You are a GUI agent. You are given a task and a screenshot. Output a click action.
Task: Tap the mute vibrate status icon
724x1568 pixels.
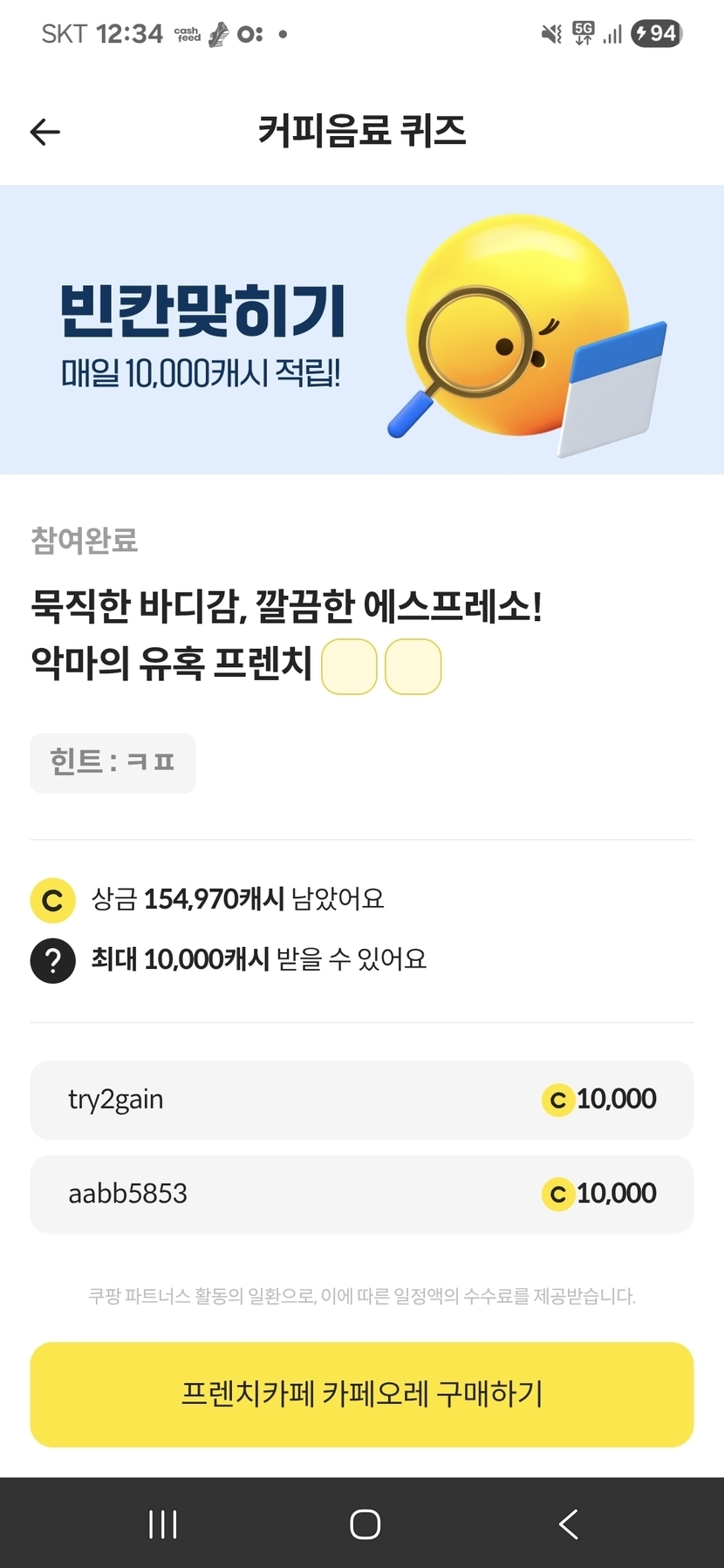click(551, 34)
